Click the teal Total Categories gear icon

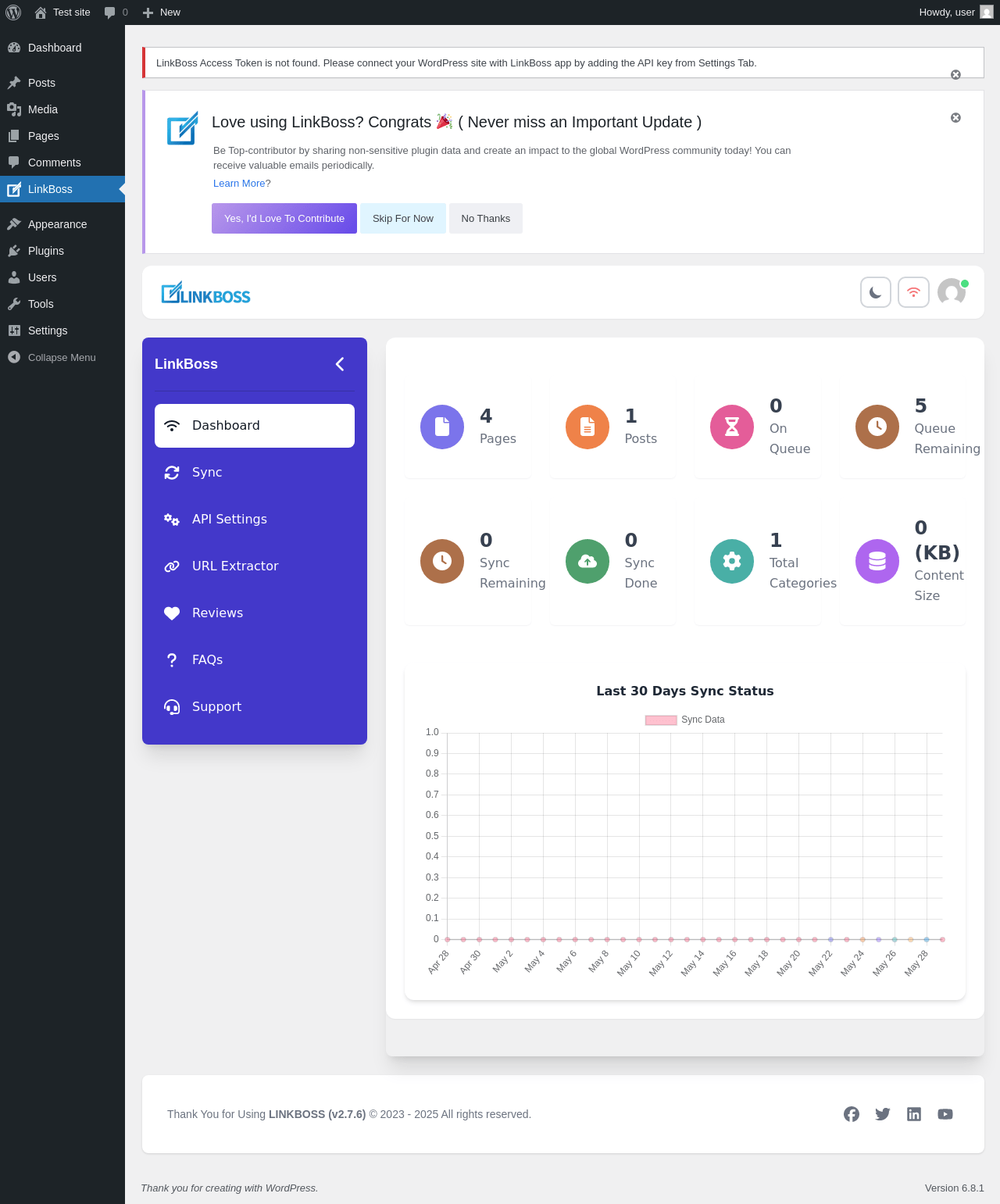pyautogui.click(x=732, y=561)
